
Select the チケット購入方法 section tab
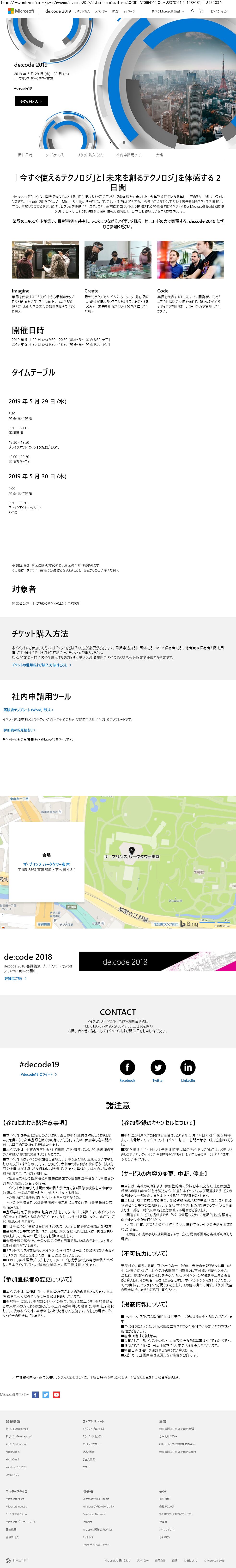pos(90,155)
